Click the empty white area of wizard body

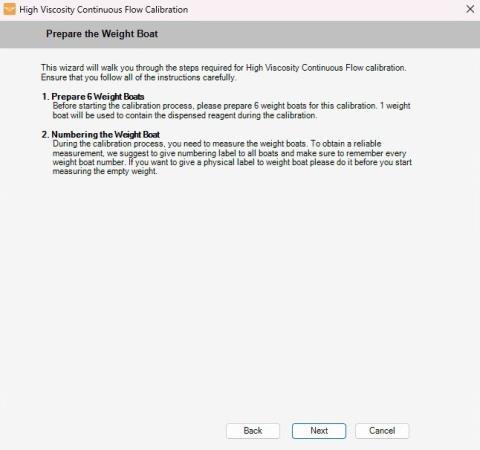click(240, 283)
